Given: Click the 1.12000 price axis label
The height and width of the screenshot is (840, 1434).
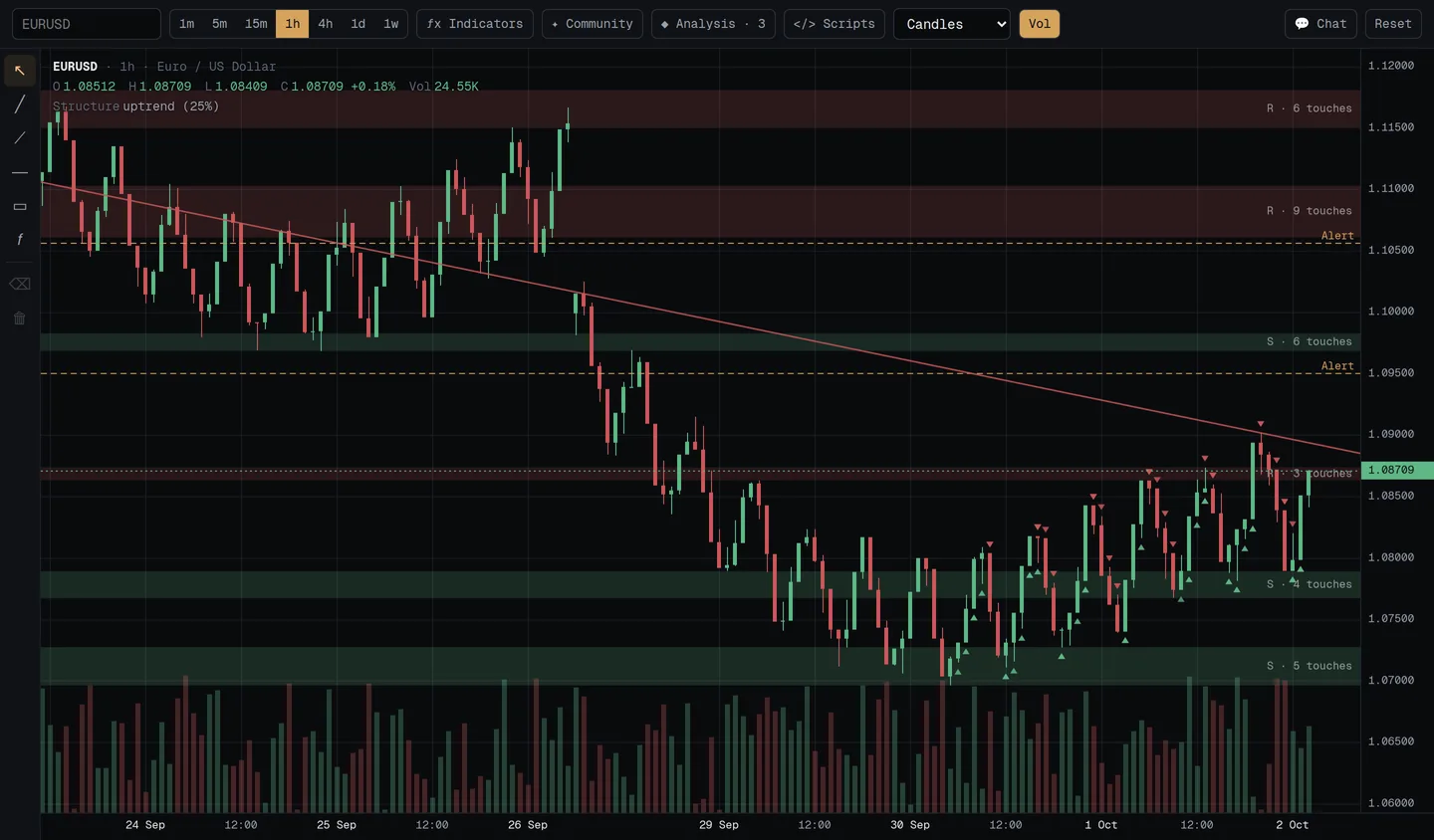Looking at the screenshot, I should point(1391,66).
